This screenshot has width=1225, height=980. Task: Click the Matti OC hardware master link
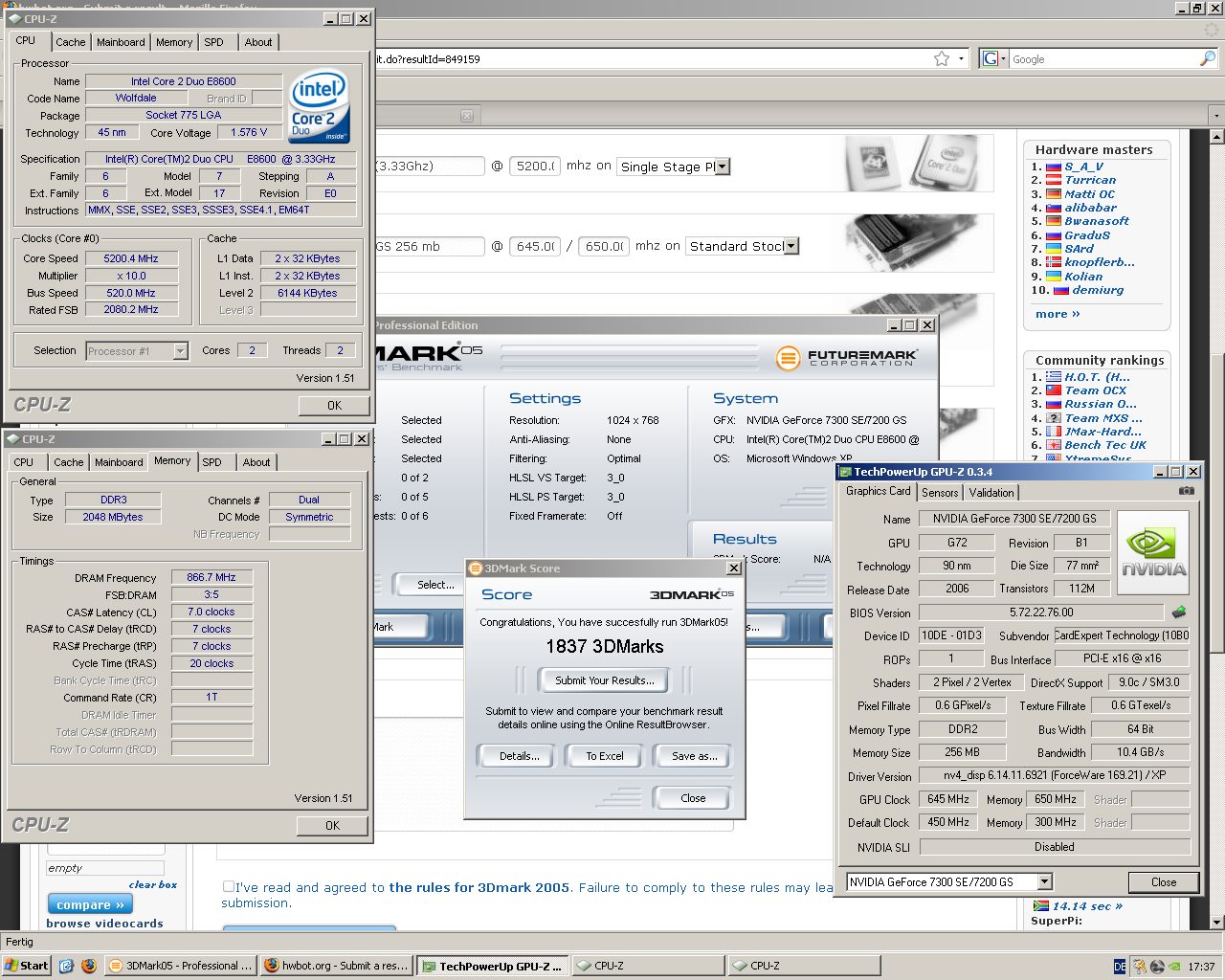[x=1090, y=194]
